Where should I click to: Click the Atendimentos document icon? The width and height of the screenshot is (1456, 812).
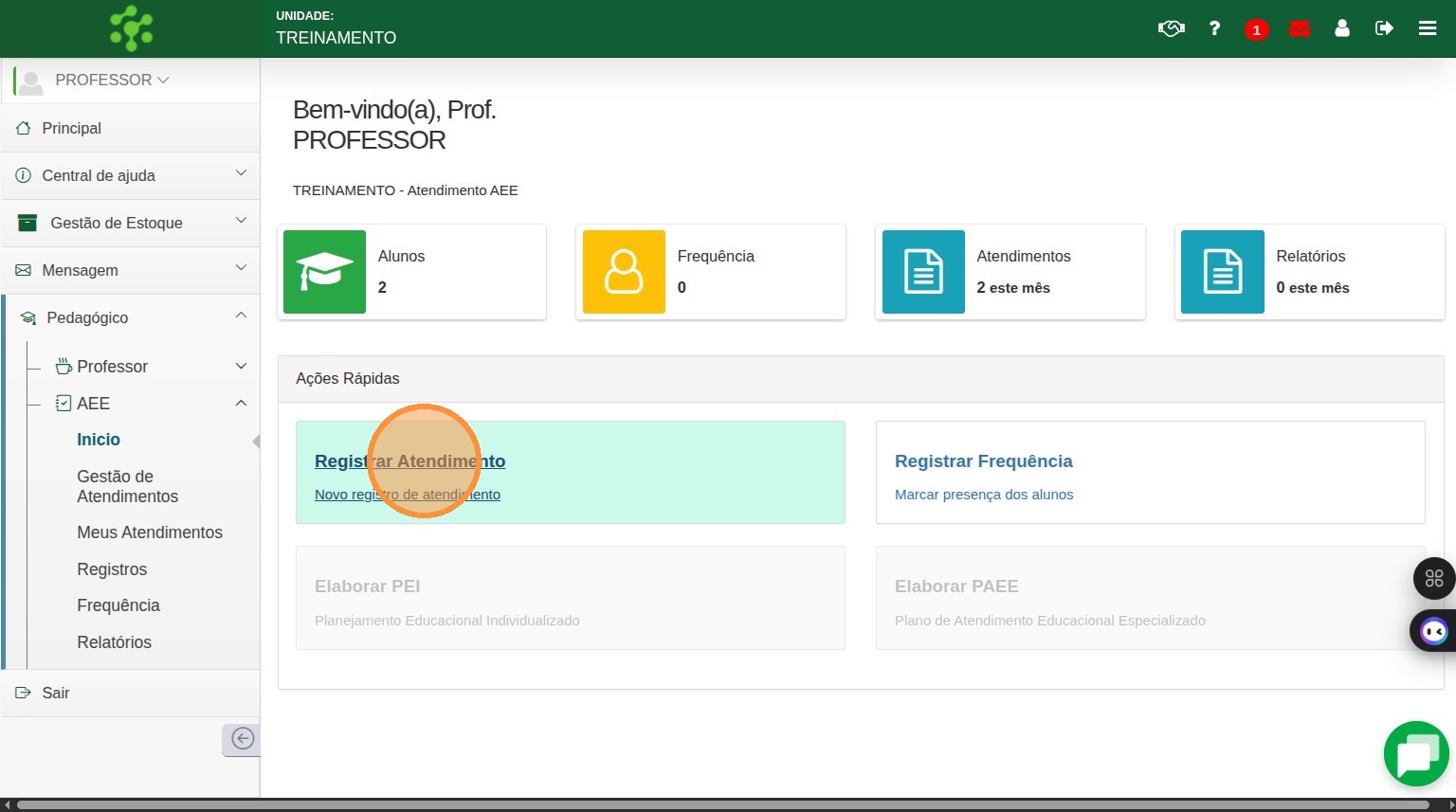[x=923, y=272]
